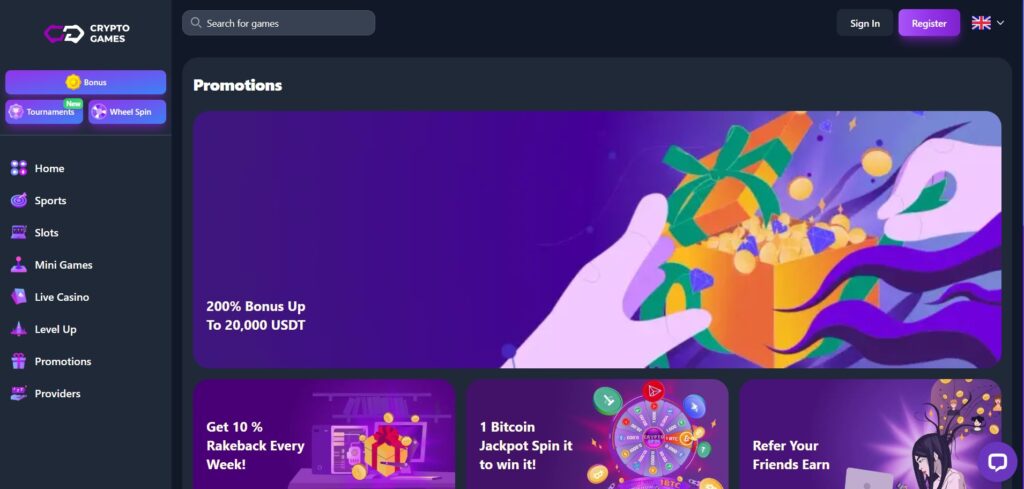
Task: Click the Mini Games joystick icon
Action: click(x=19, y=265)
